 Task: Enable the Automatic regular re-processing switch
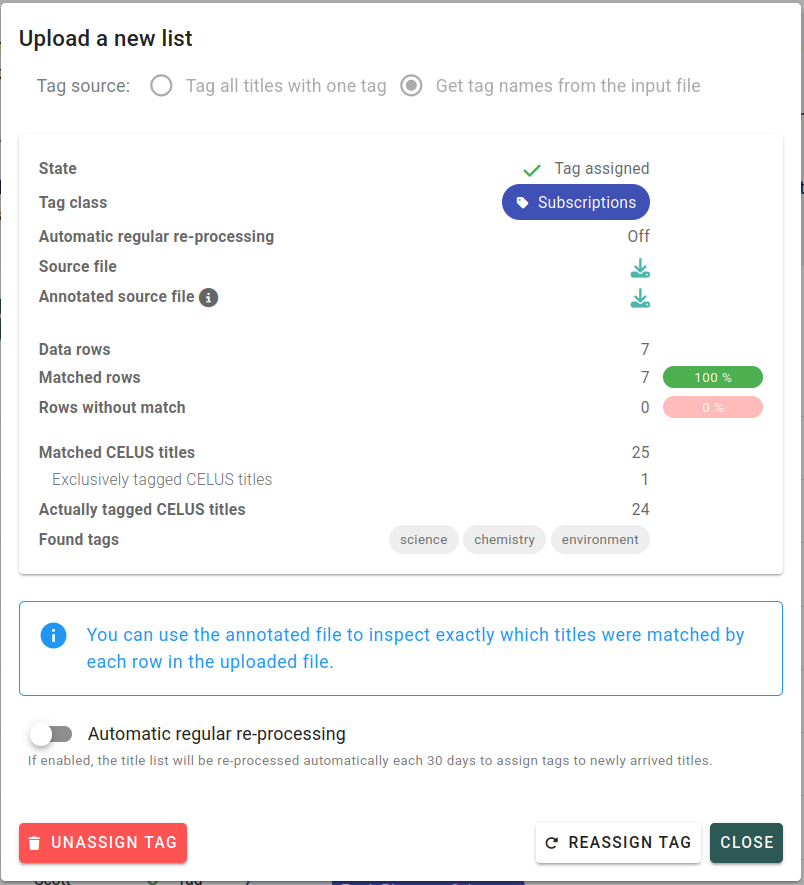pyautogui.click(x=51, y=734)
